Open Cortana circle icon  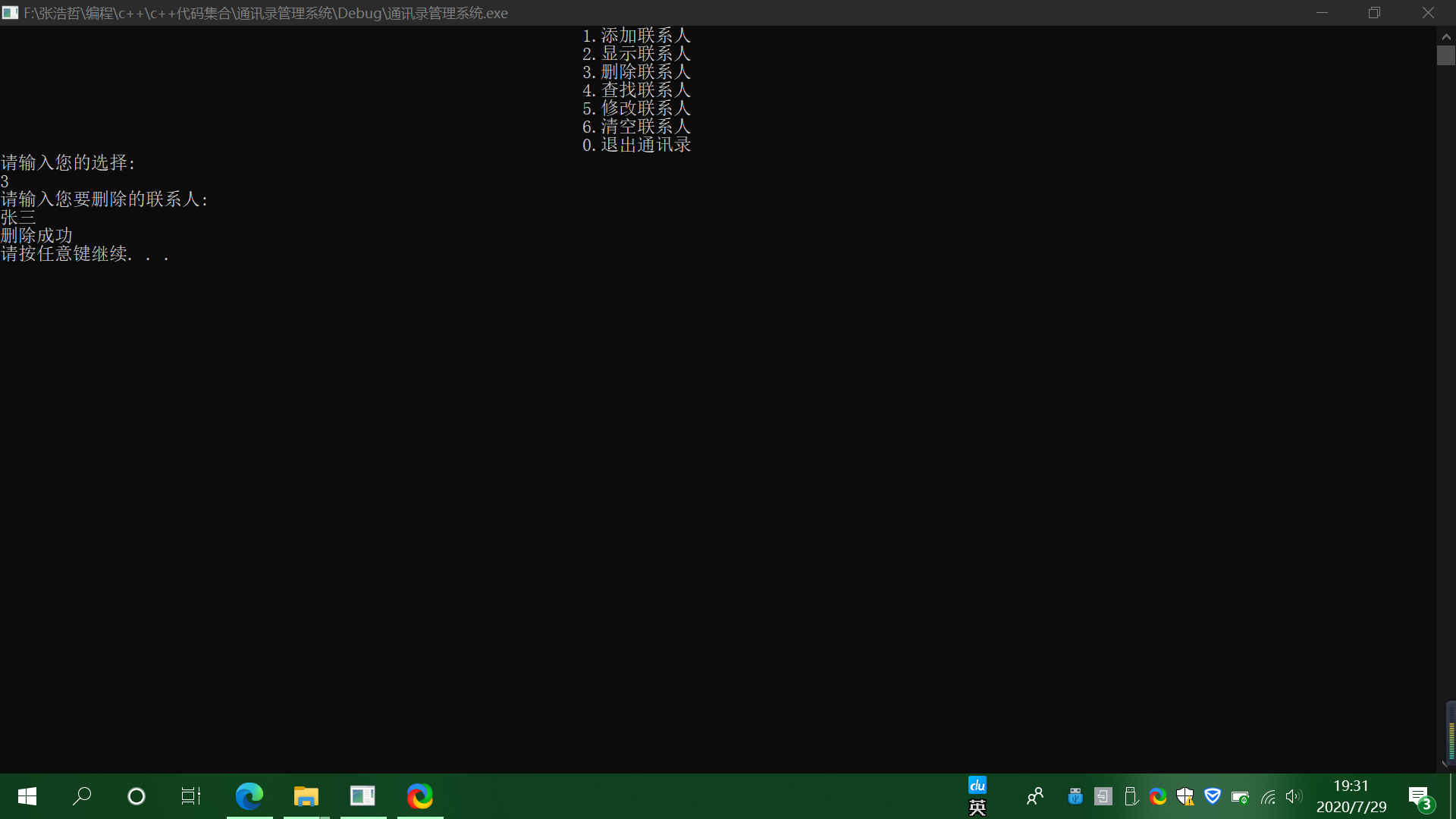pyautogui.click(x=136, y=796)
